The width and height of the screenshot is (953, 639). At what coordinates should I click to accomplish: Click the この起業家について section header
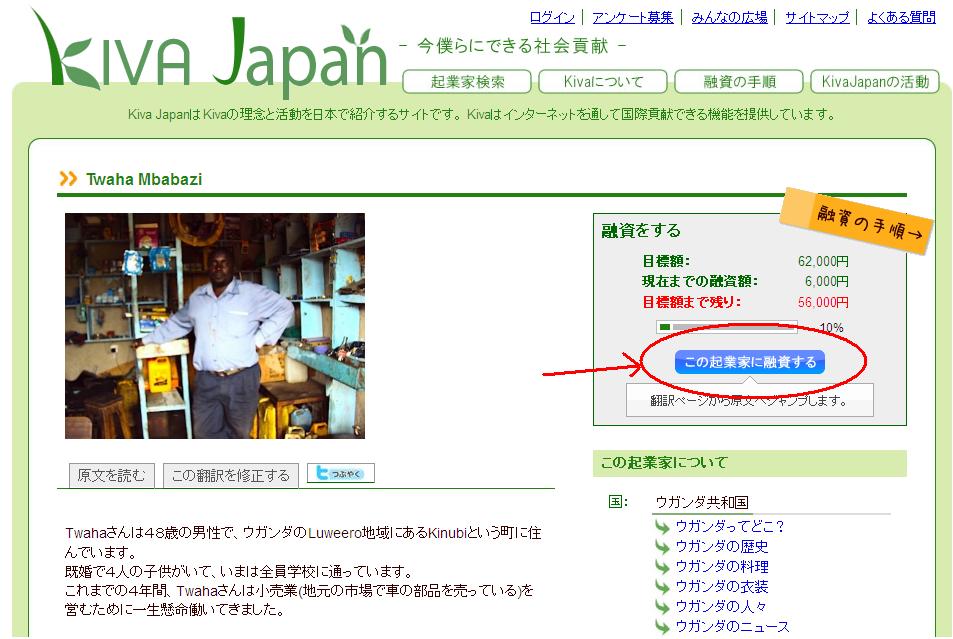click(749, 463)
